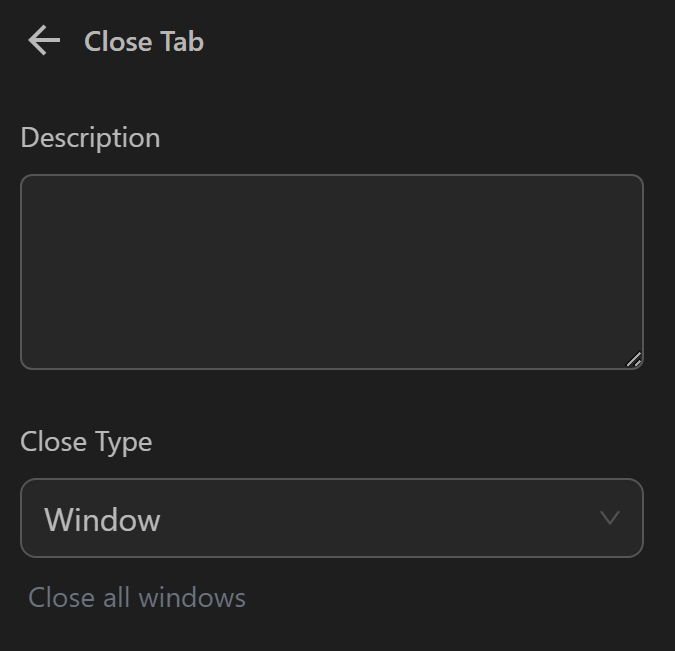Return to the previous panel via left arrow

[x=44, y=41]
